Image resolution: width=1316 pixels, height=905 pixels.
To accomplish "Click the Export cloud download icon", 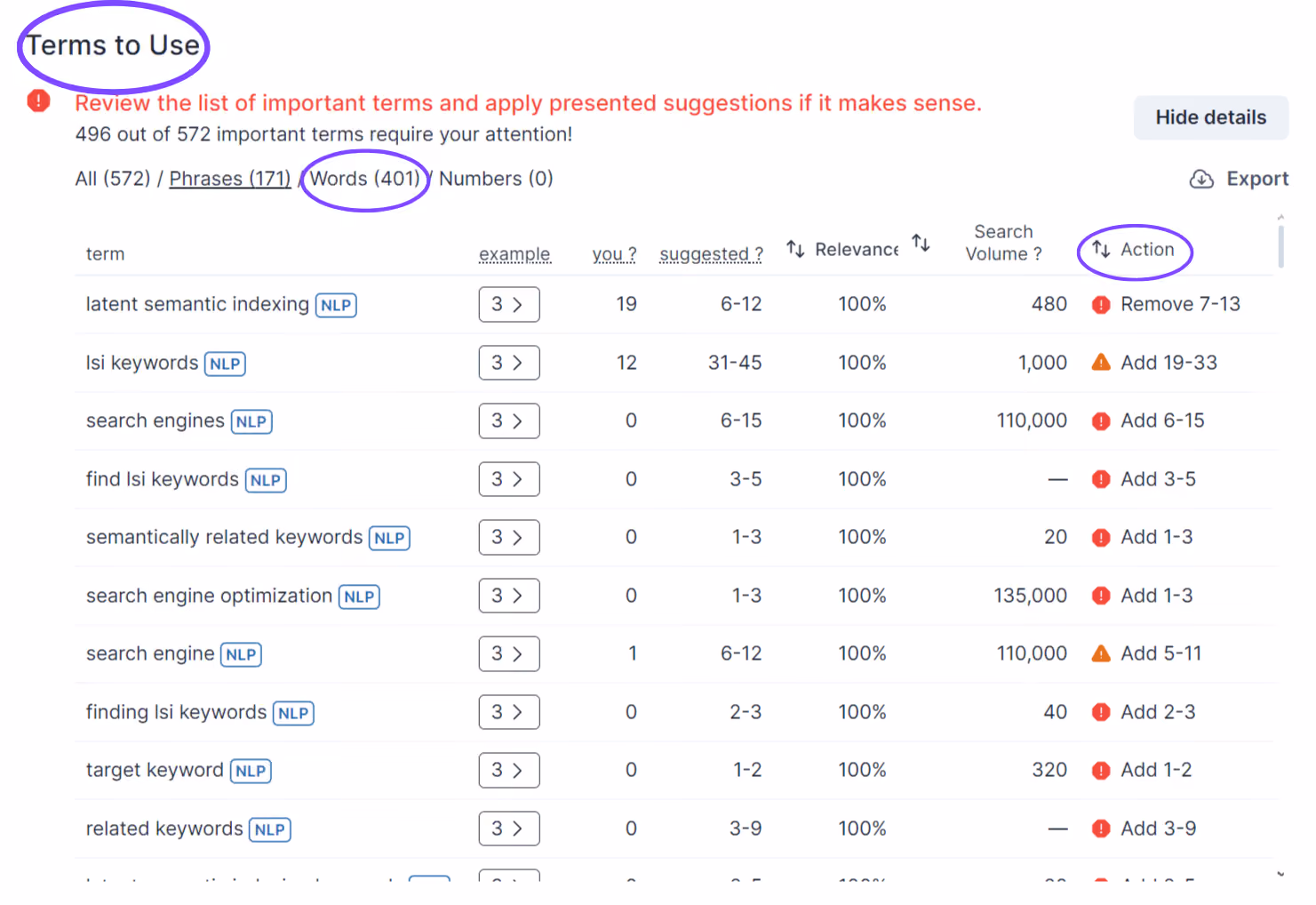I will [1201, 180].
